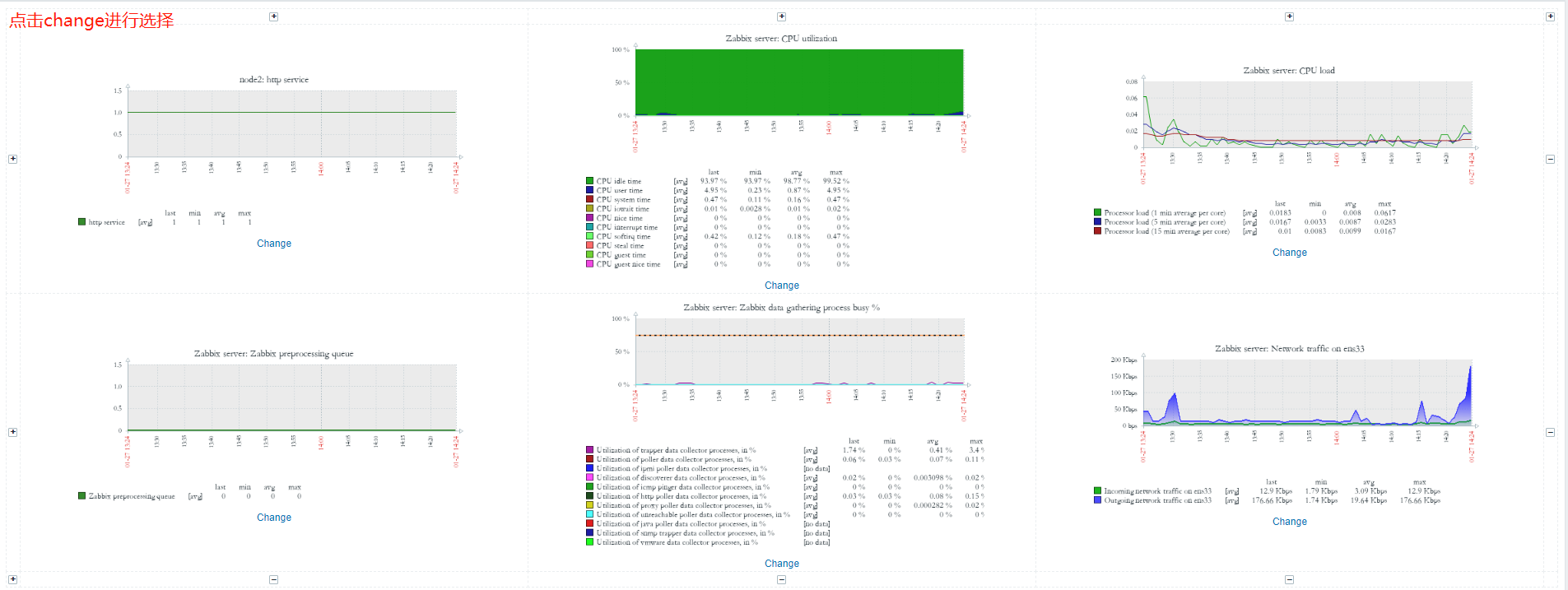1568x590 pixels.
Task: Click Change under the data gathering process busy graph
Action: pos(782,564)
